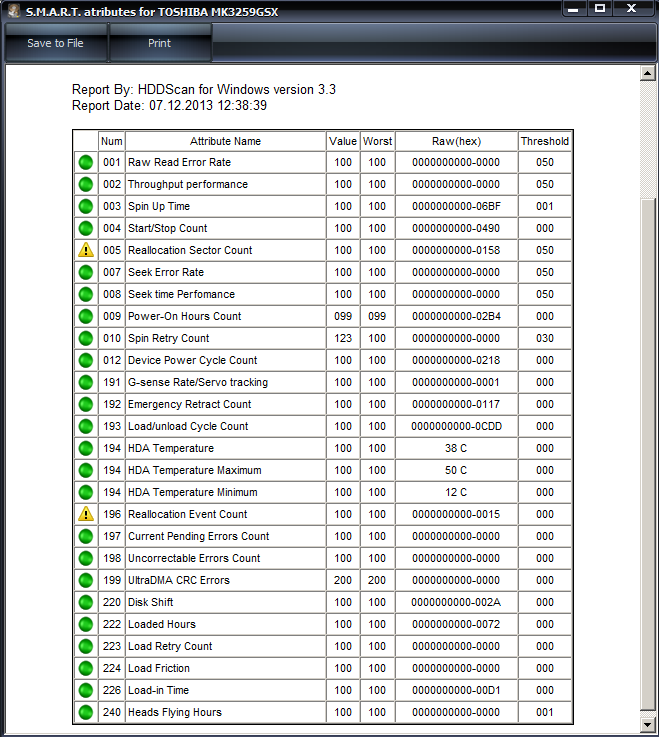
Task: Click threshold 030 for Spin Retry Count
Action: 545,338
